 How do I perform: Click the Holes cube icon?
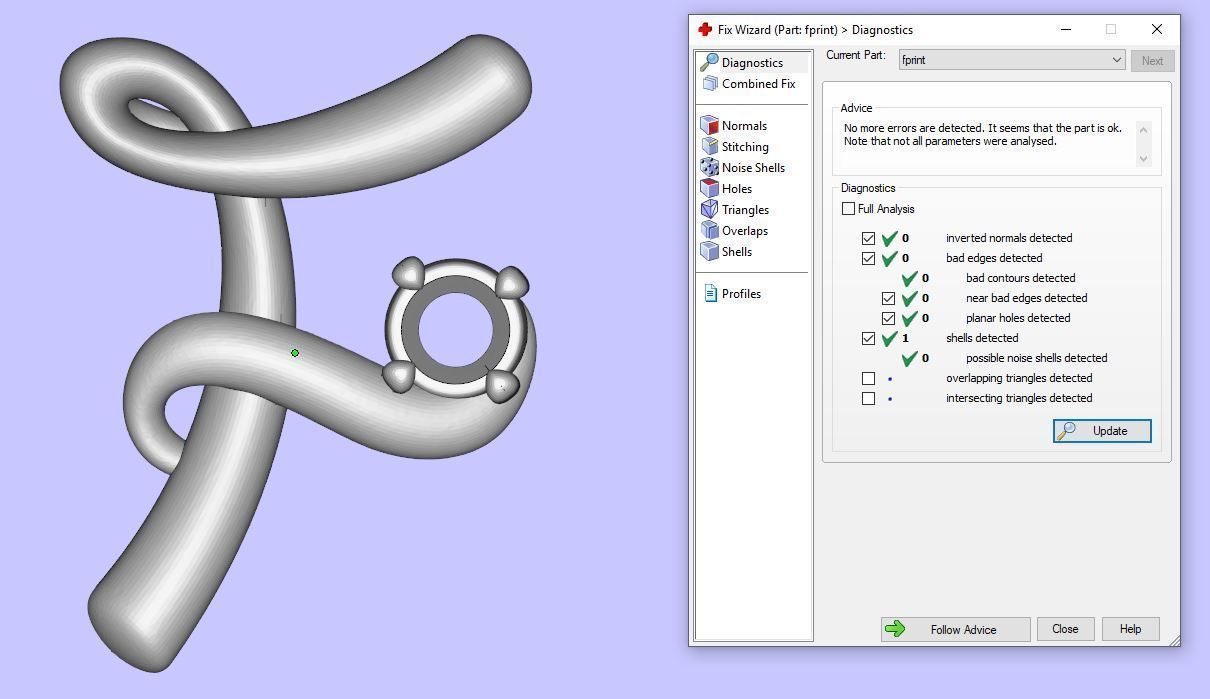pos(709,188)
